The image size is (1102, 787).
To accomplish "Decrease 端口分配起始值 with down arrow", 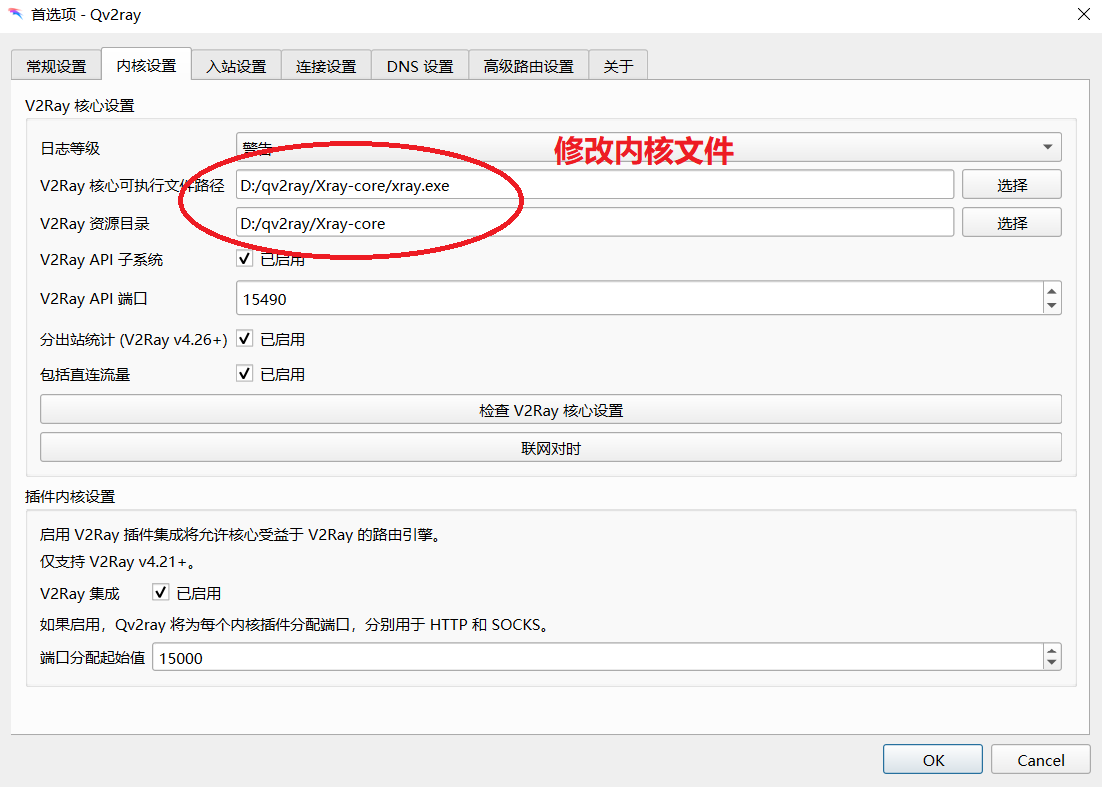I will tap(1051, 663).
